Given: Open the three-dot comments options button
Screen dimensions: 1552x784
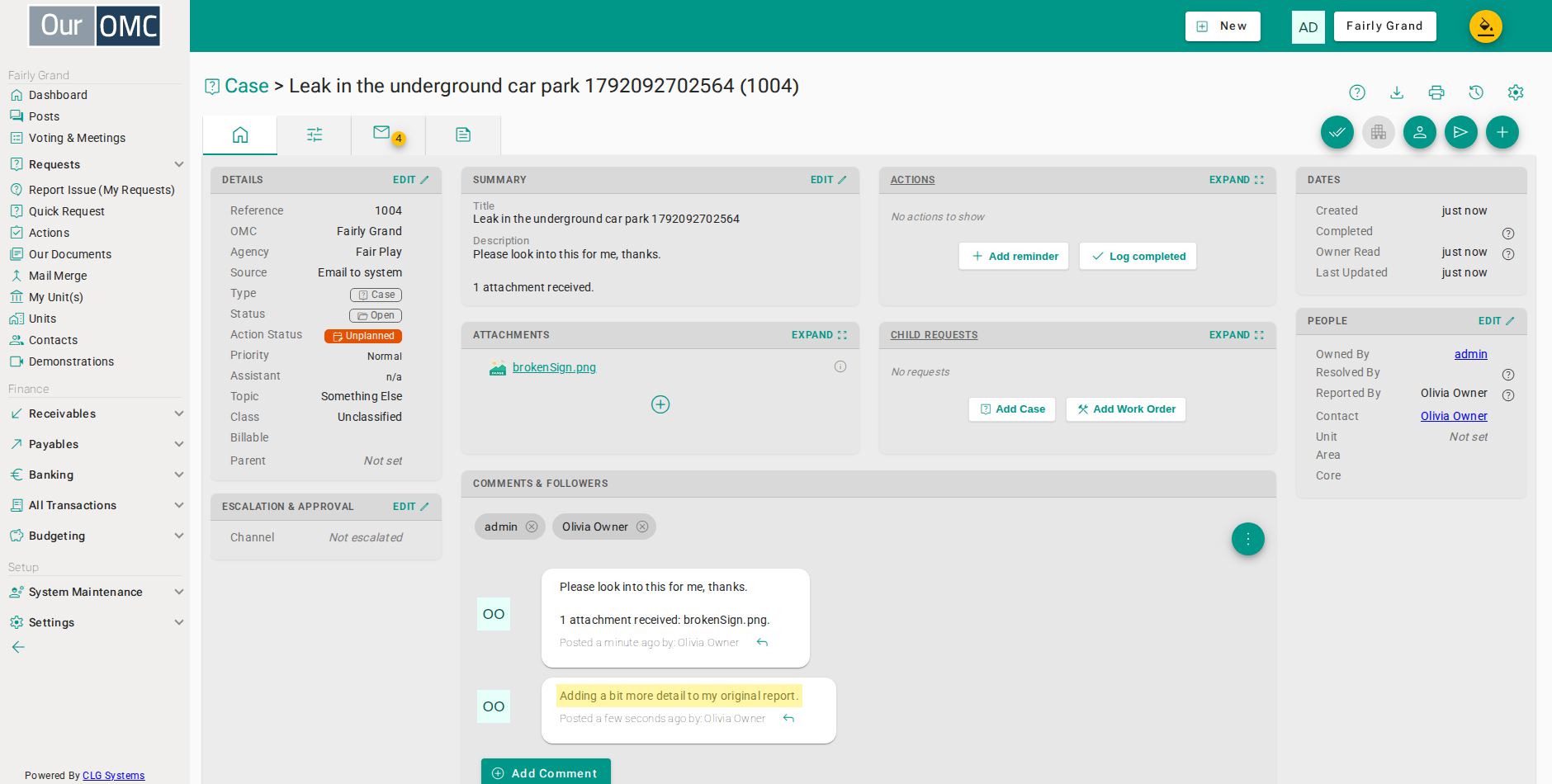Looking at the screenshot, I should click(1248, 539).
